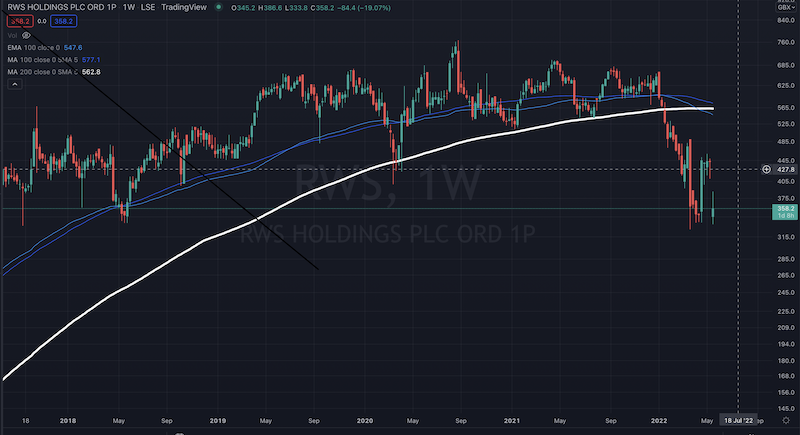Click 265.0 on the price scale

click(x=786, y=275)
